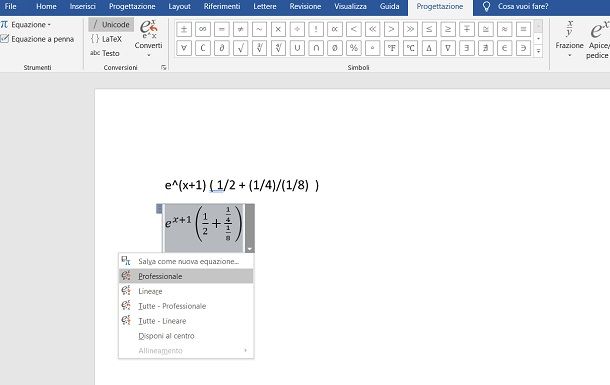This screenshot has width=610, height=385.
Task: Insert the less-than-or-equal symbol
Action: coord(429,29)
